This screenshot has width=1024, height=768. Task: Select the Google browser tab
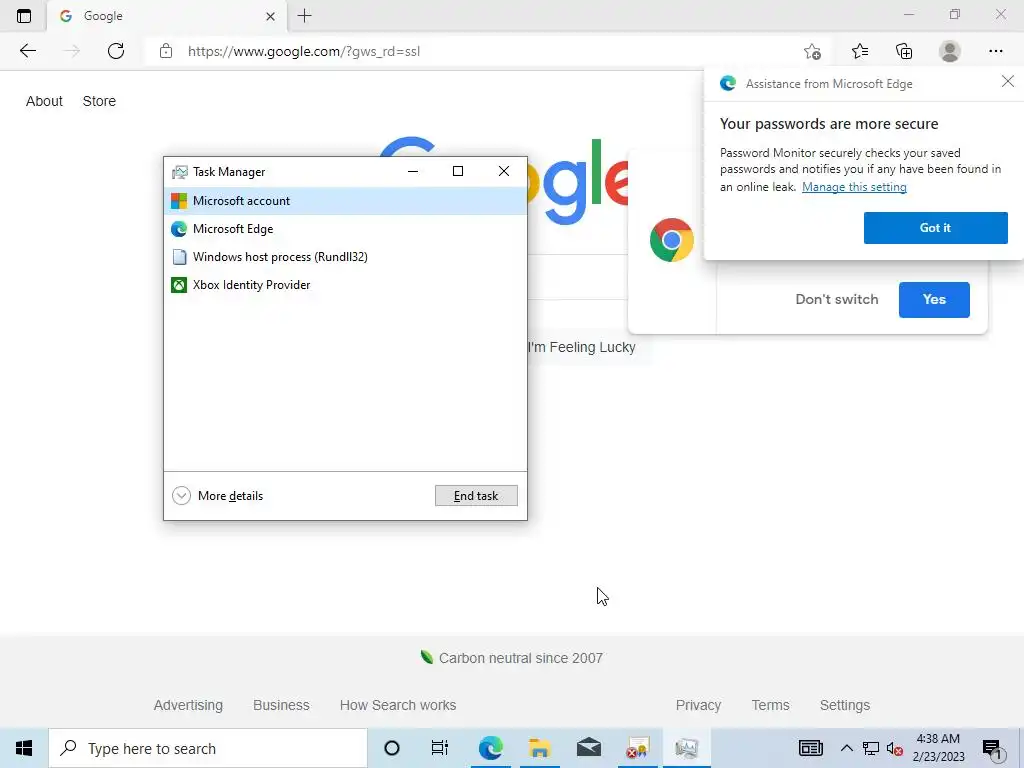coord(167,16)
